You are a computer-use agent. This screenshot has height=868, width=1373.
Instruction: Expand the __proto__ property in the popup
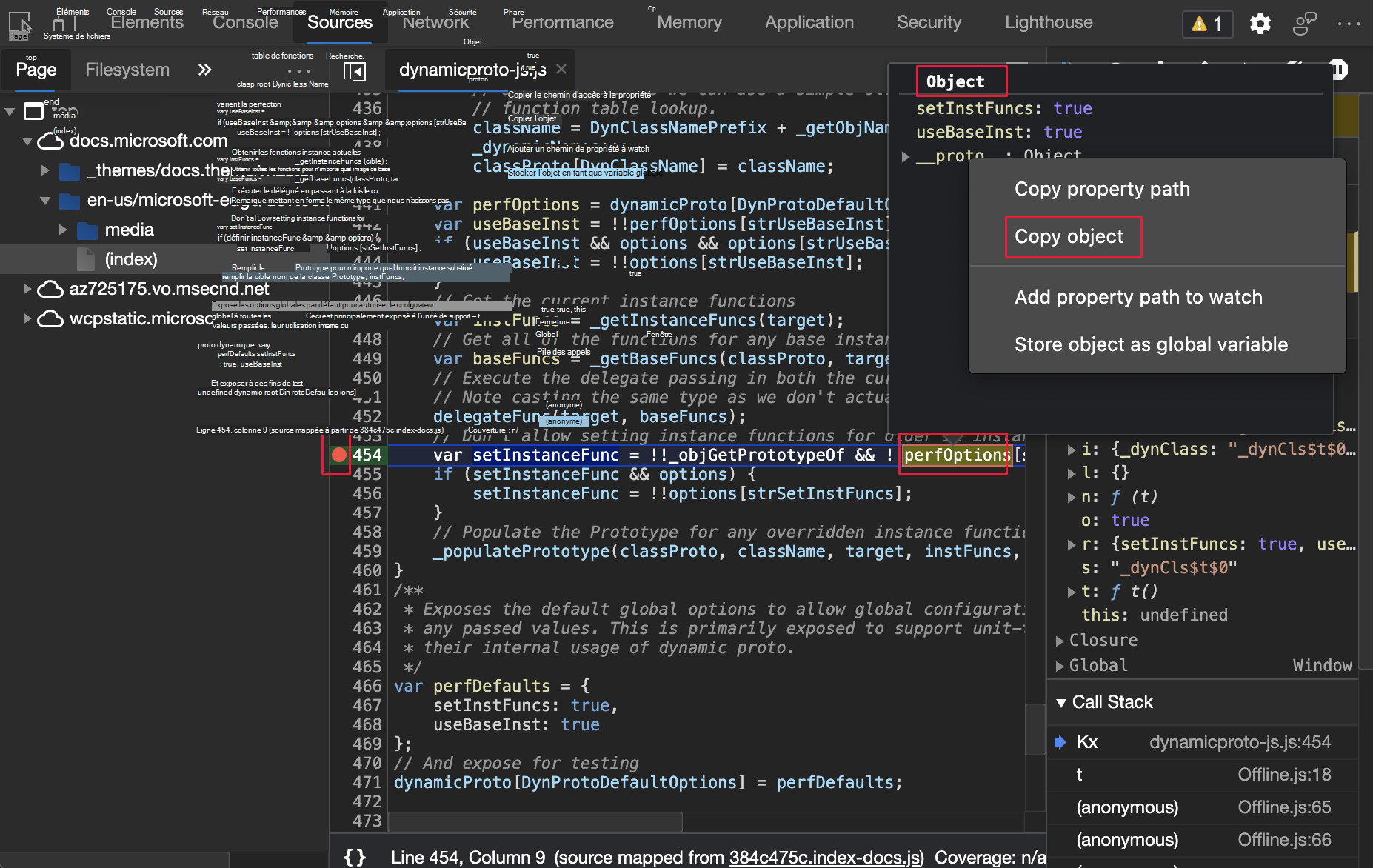click(x=906, y=156)
